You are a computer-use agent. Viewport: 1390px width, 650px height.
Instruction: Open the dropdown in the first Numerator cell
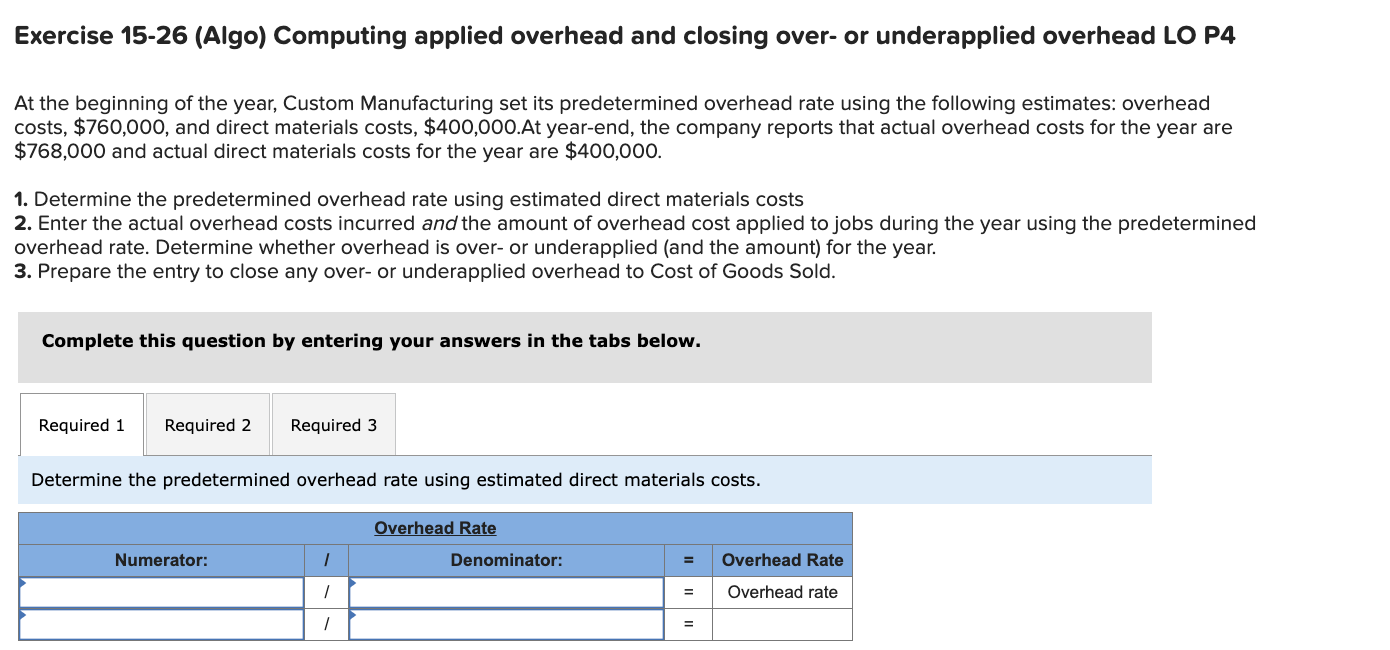click(160, 591)
